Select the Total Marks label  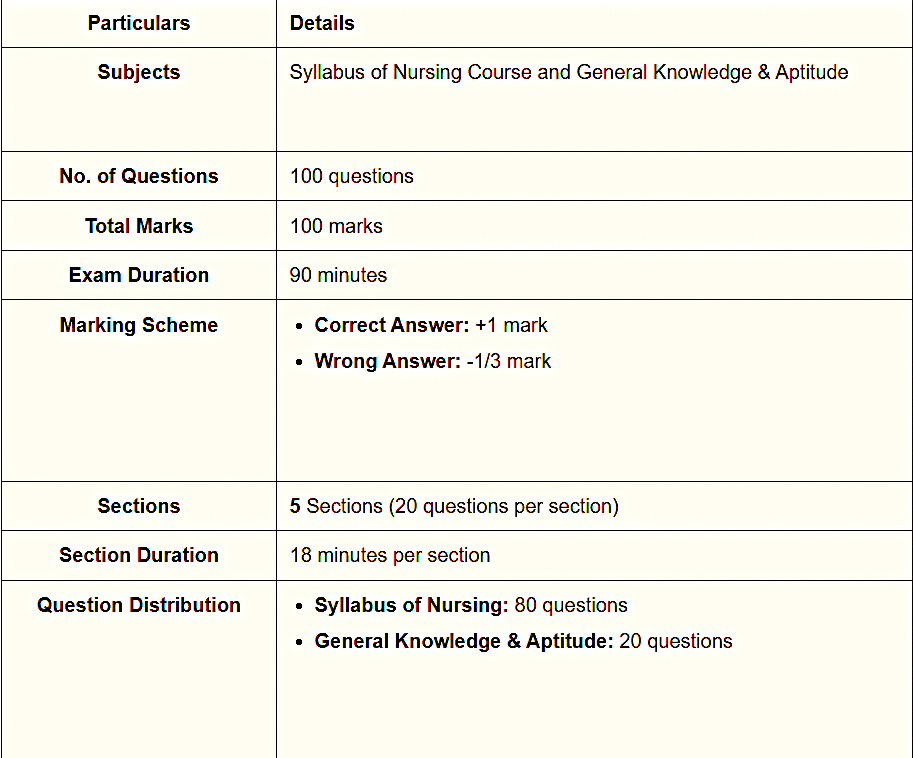(x=138, y=226)
